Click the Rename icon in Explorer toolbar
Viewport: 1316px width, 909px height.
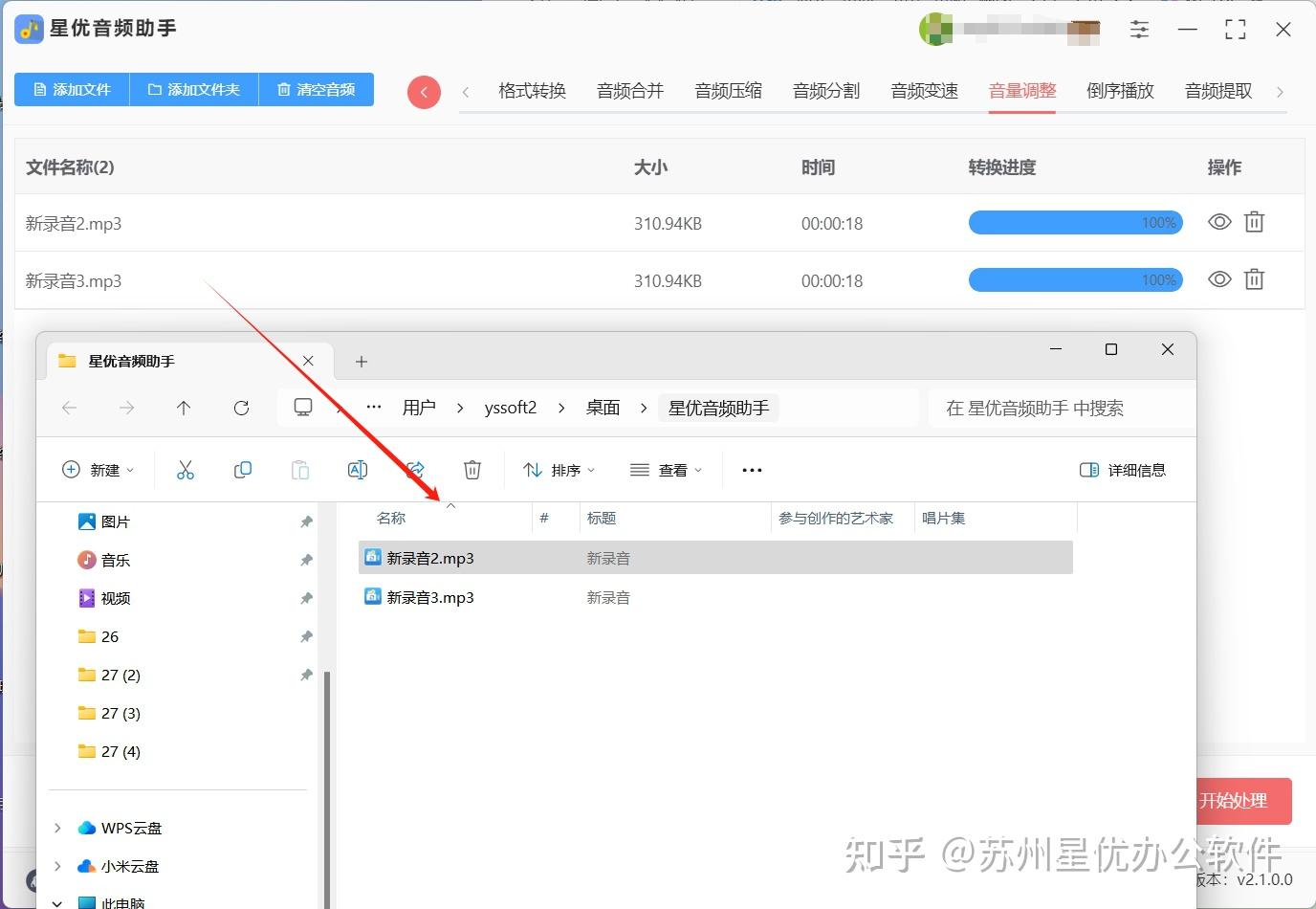(x=358, y=470)
